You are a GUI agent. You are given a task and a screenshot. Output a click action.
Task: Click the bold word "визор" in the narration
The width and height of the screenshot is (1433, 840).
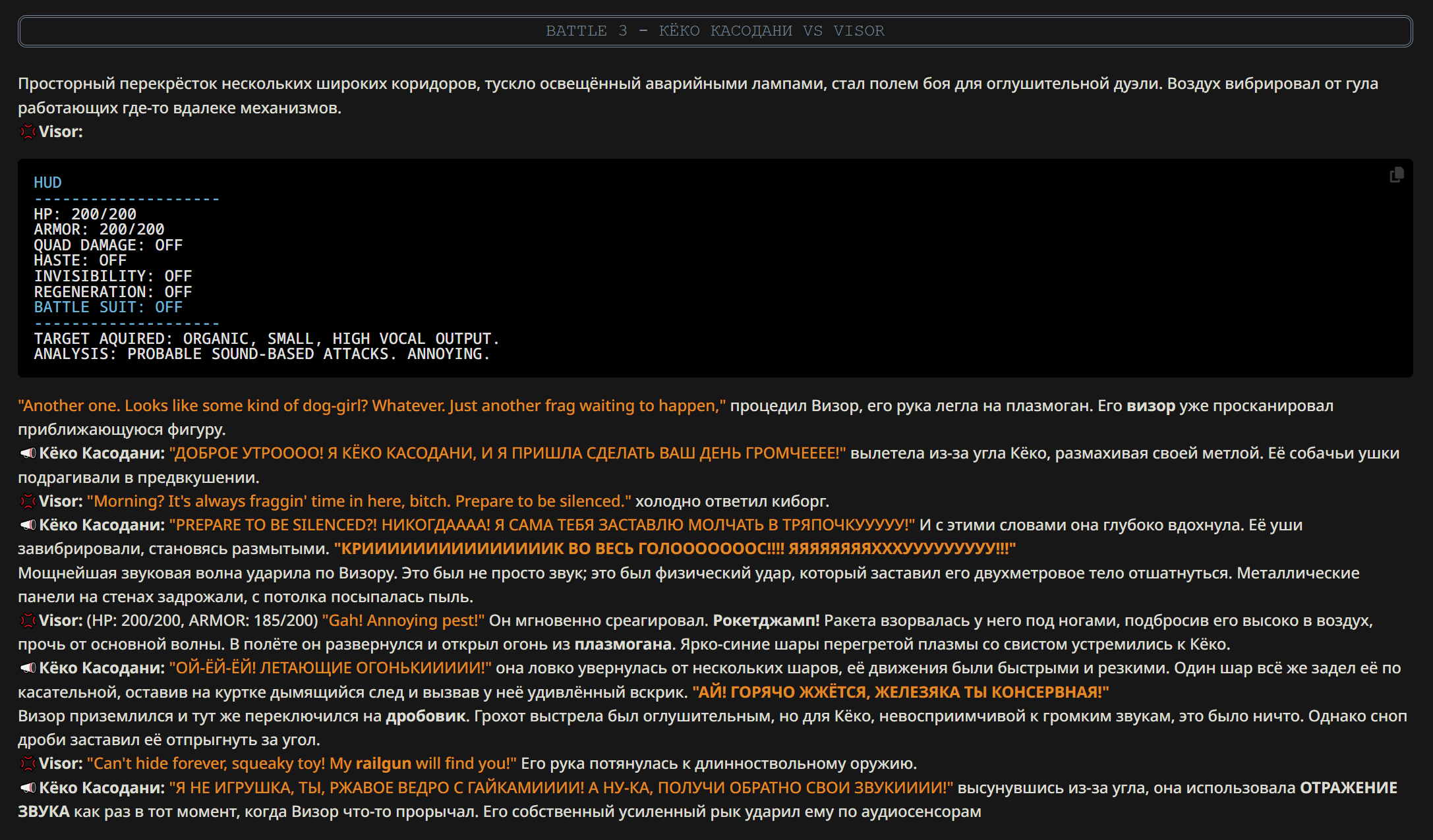[1151, 406]
